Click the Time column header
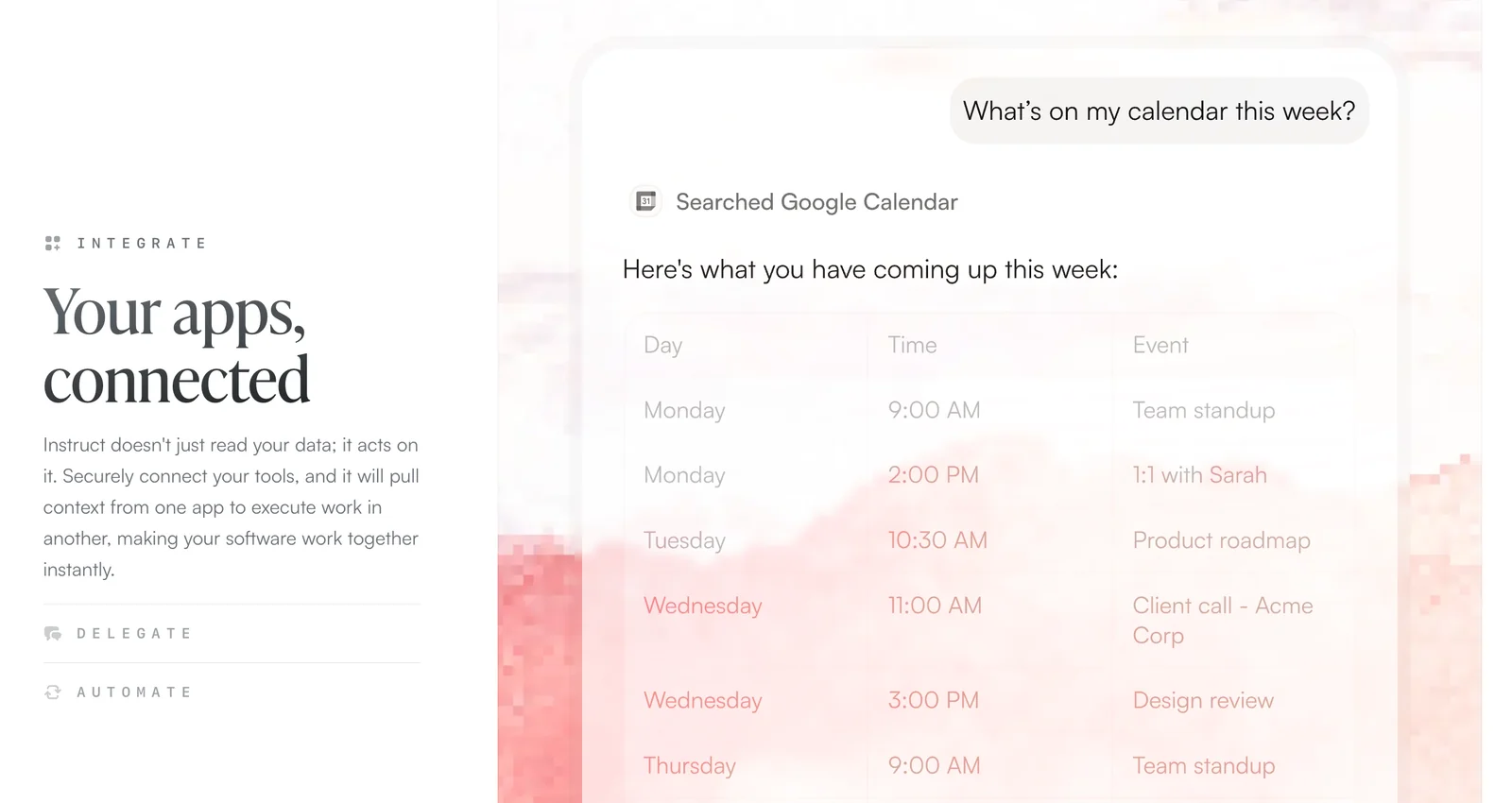 [911, 345]
